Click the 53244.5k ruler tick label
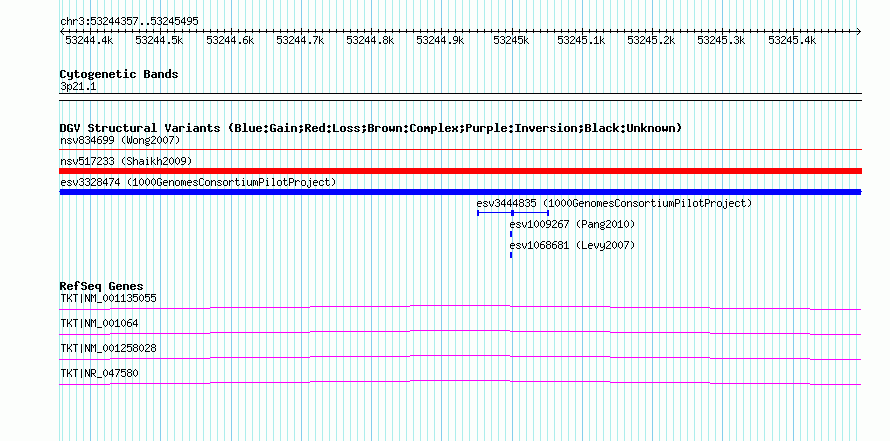This screenshot has width=890, height=441. click(159, 40)
